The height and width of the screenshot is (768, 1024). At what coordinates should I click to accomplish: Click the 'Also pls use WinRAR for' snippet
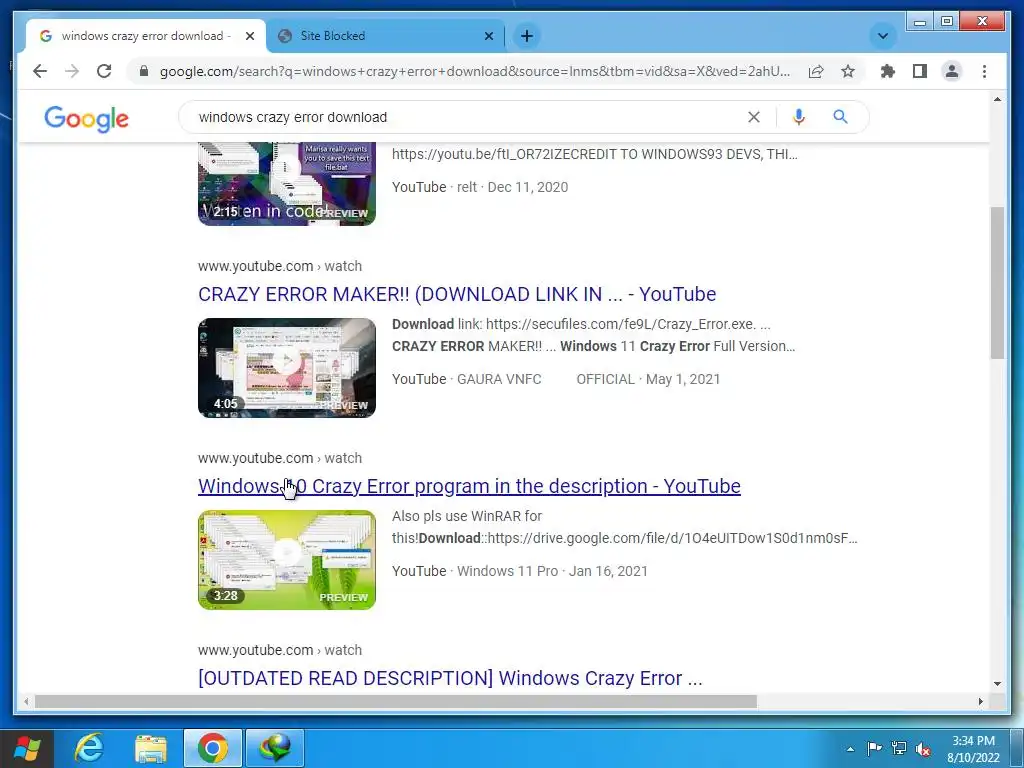tap(467, 516)
